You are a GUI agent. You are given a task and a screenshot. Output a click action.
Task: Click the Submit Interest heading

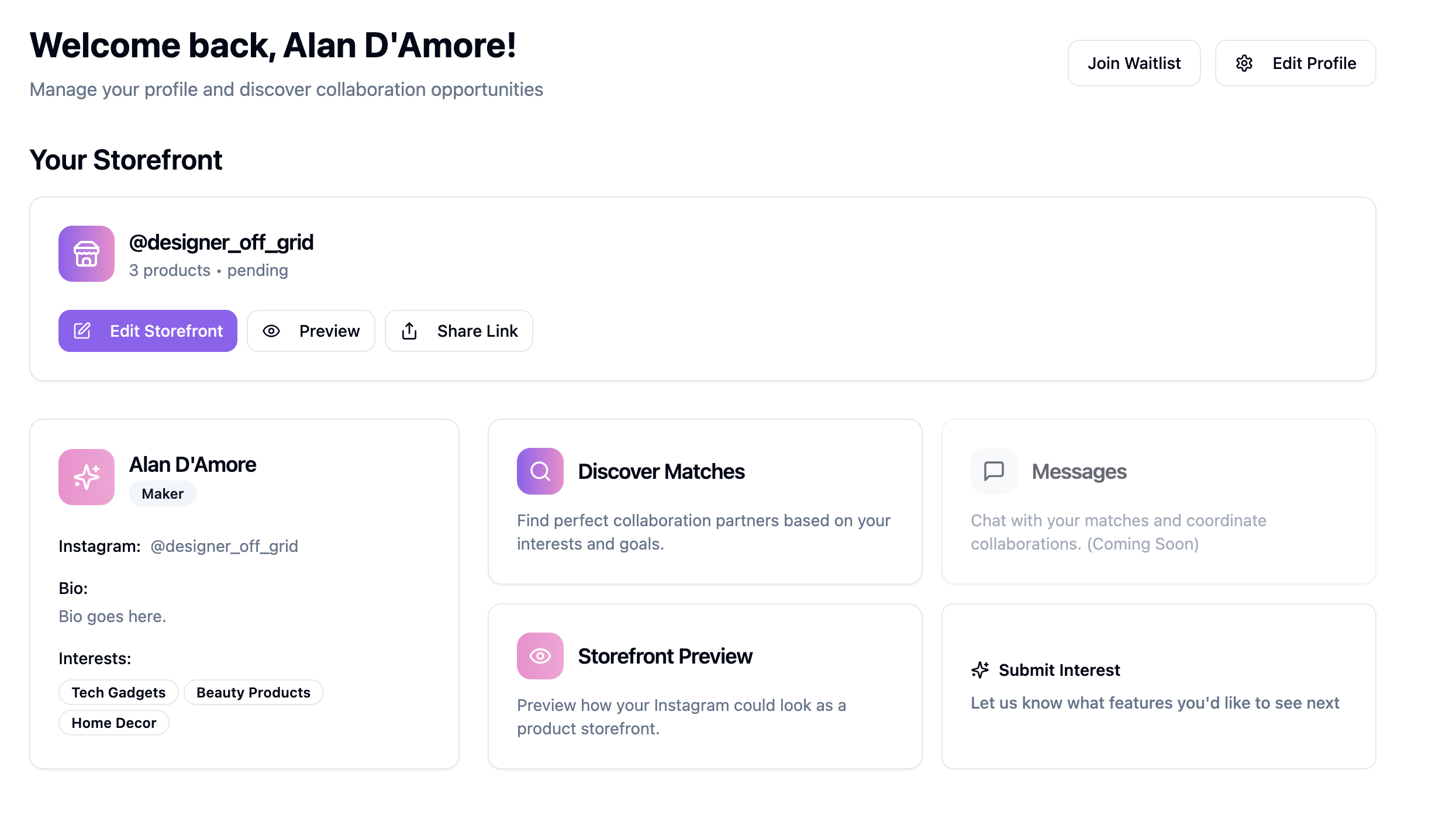point(1059,670)
